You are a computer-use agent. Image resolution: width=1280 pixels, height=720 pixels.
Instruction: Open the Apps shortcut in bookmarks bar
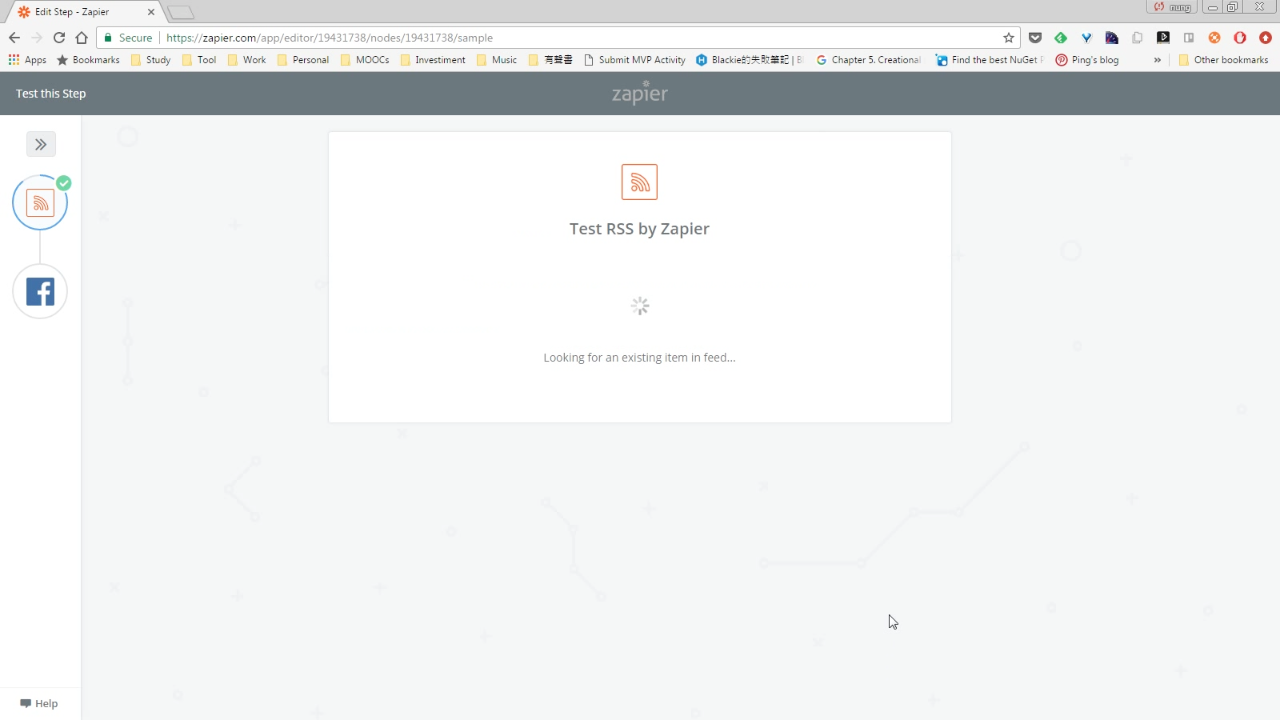pos(27,60)
